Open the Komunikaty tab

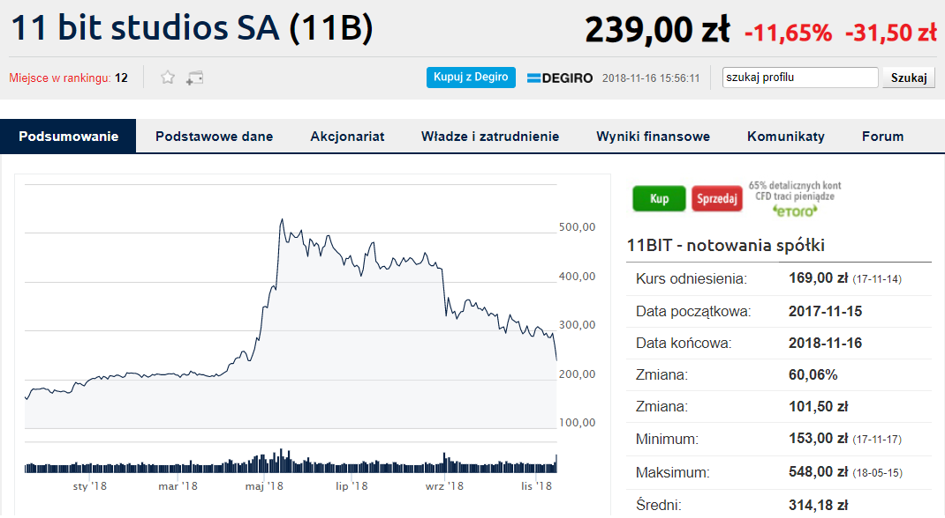(786, 137)
